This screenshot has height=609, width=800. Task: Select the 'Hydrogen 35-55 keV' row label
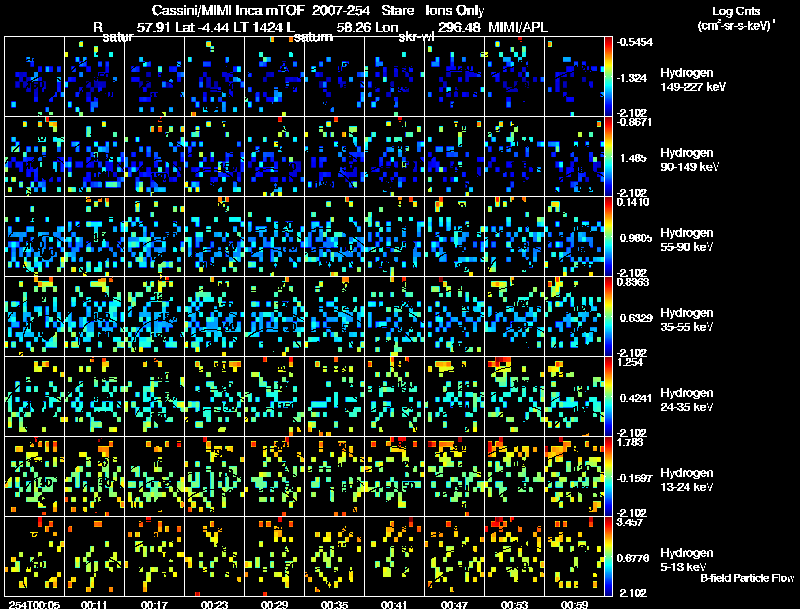tap(687, 320)
